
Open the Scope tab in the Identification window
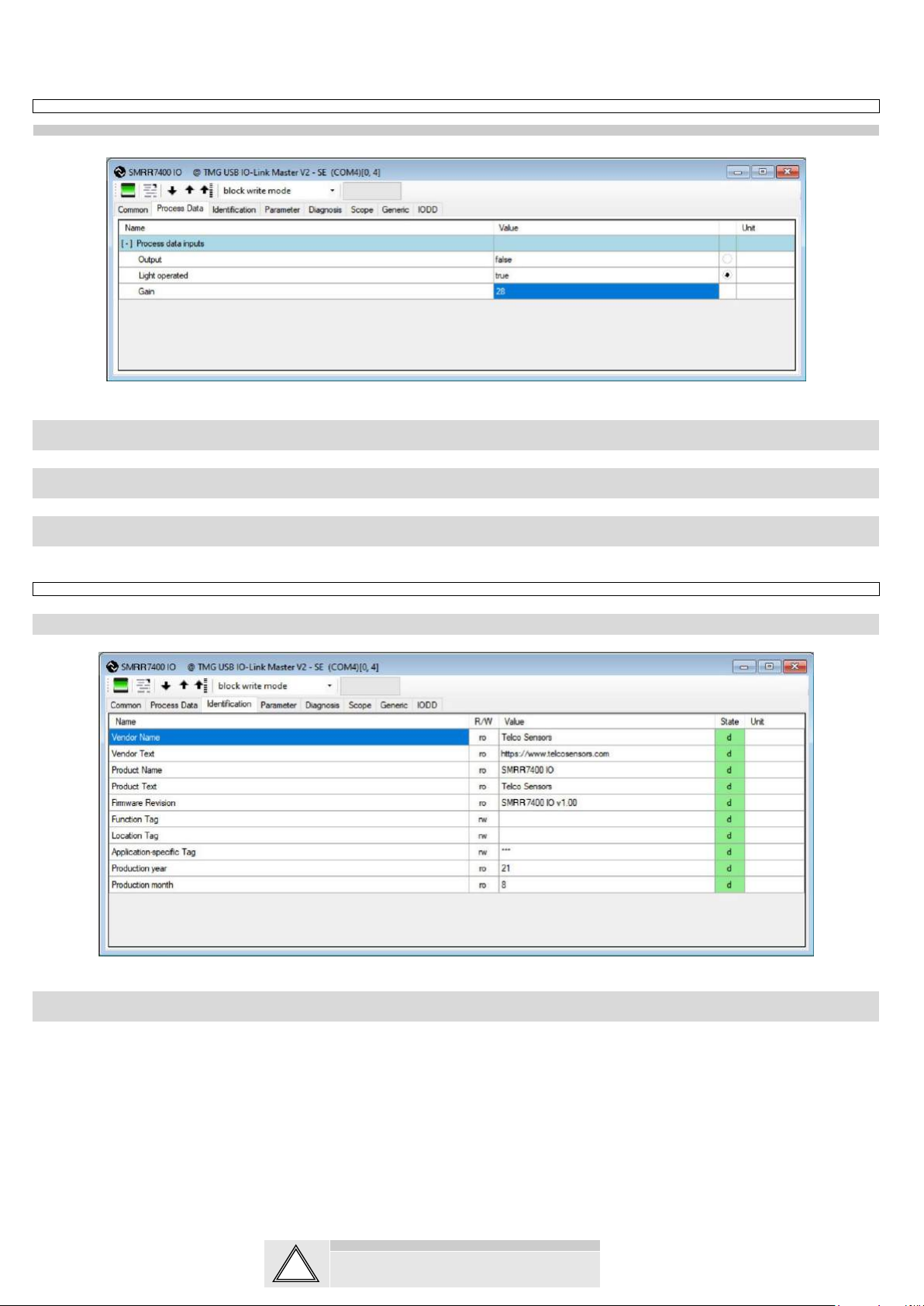[x=360, y=705]
